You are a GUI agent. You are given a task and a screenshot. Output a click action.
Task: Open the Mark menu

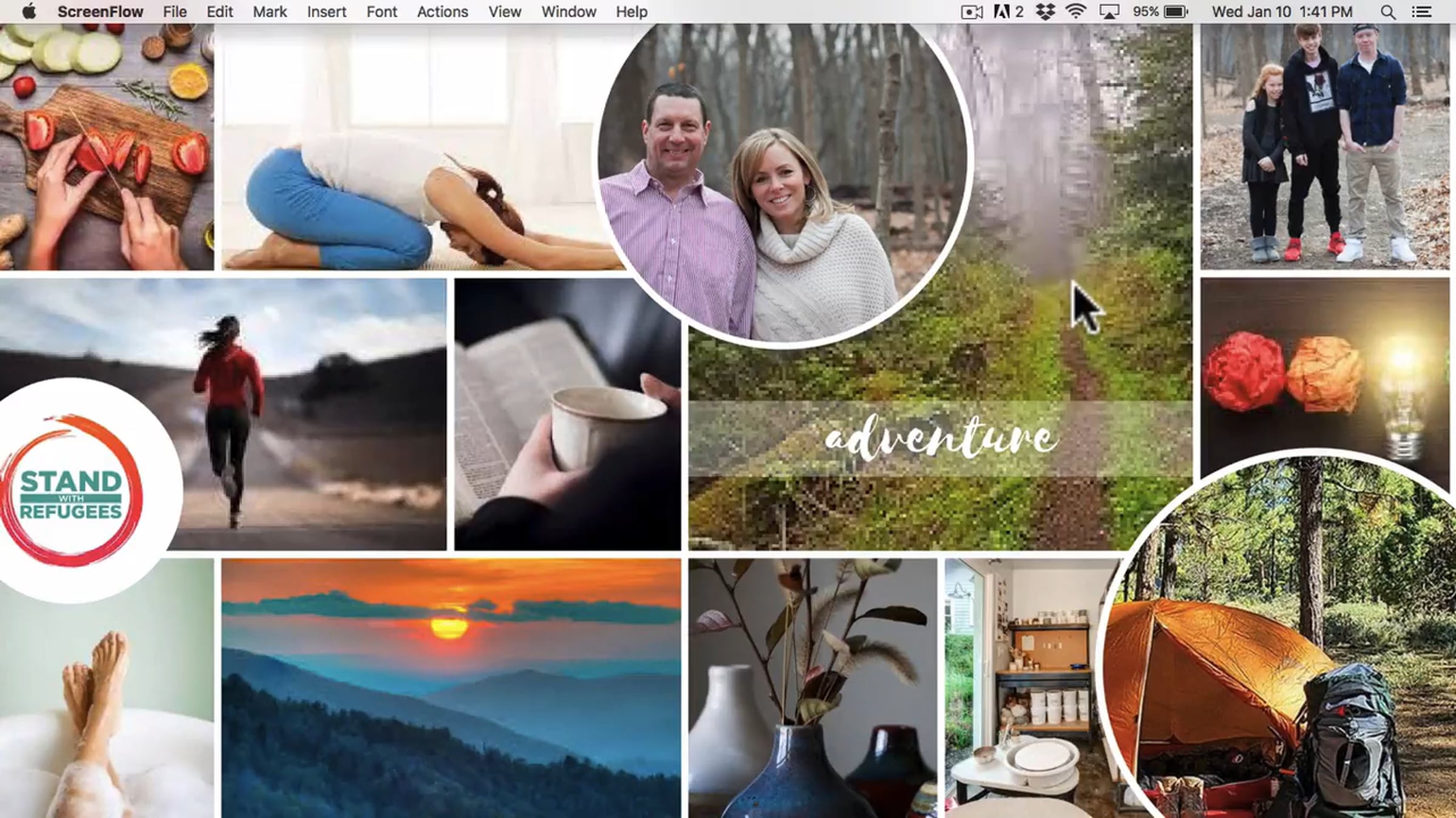(270, 12)
